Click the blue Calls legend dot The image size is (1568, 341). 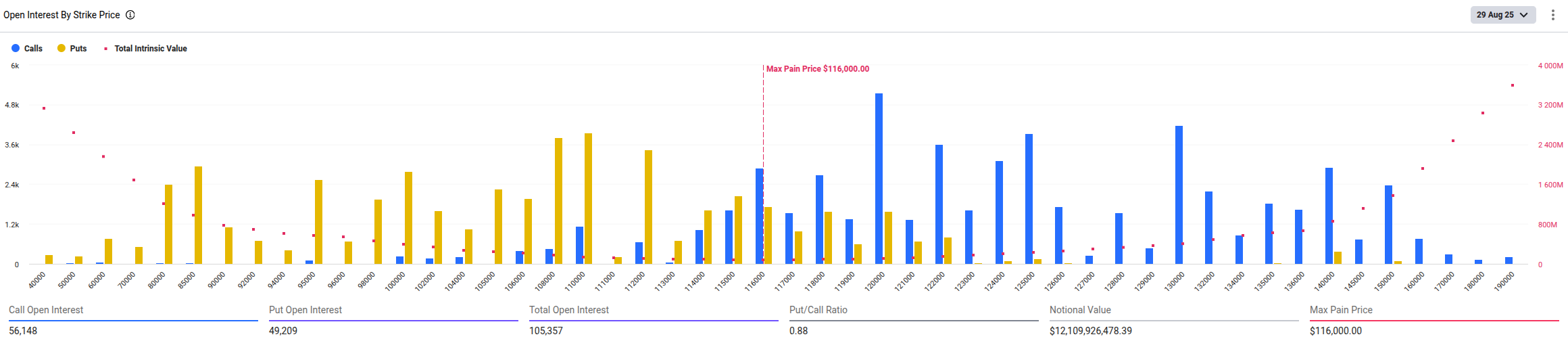click(x=16, y=49)
